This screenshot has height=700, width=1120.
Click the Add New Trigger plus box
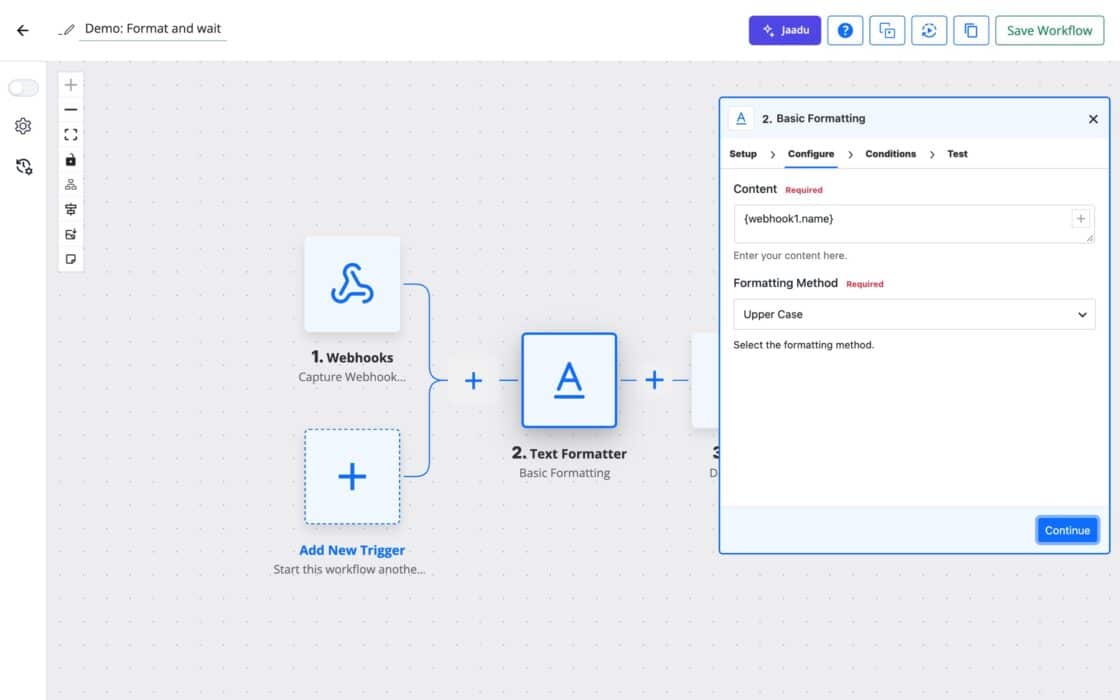pyautogui.click(x=352, y=476)
